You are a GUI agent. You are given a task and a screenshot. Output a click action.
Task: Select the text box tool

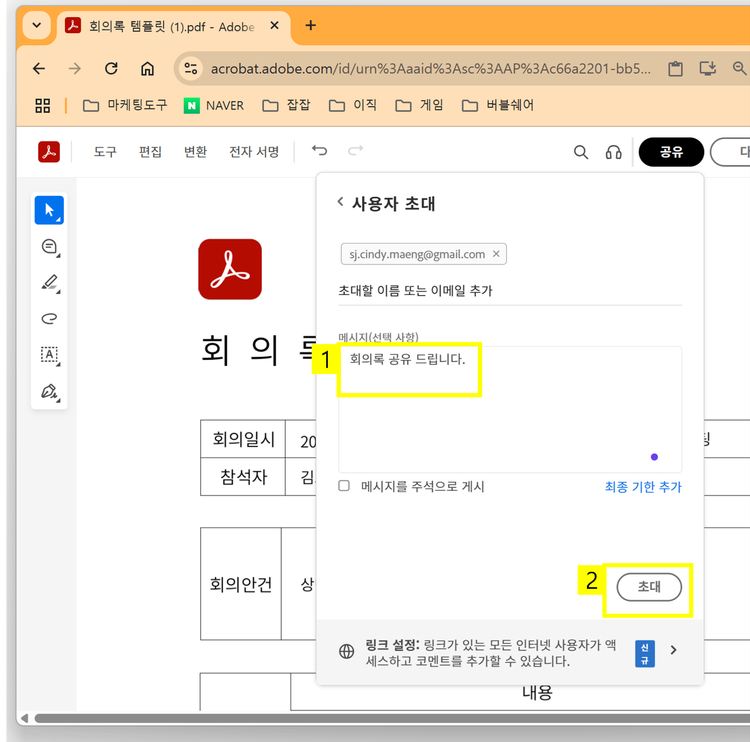(x=49, y=355)
